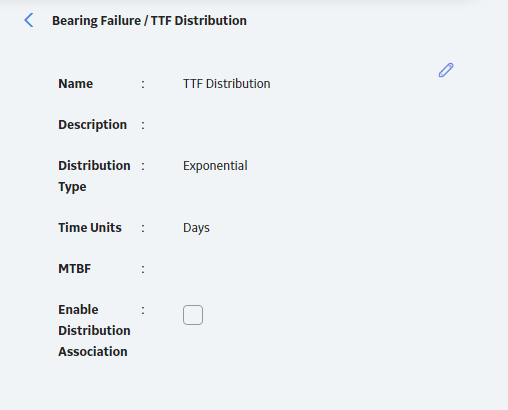Click the Time Units label
Viewport: 508px width, 410px height.
[x=90, y=228]
